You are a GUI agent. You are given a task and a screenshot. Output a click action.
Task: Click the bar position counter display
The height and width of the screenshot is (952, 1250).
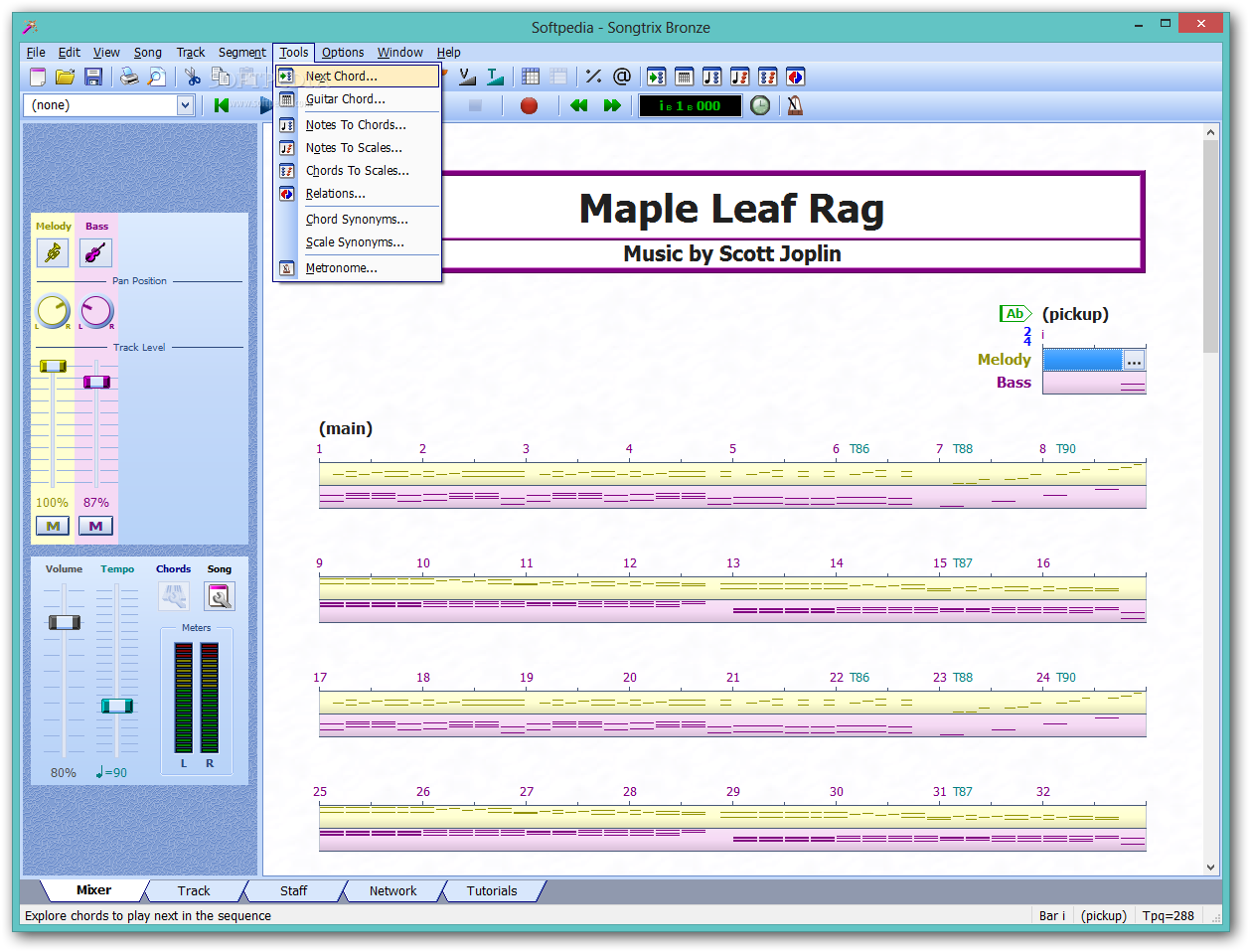coord(690,105)
